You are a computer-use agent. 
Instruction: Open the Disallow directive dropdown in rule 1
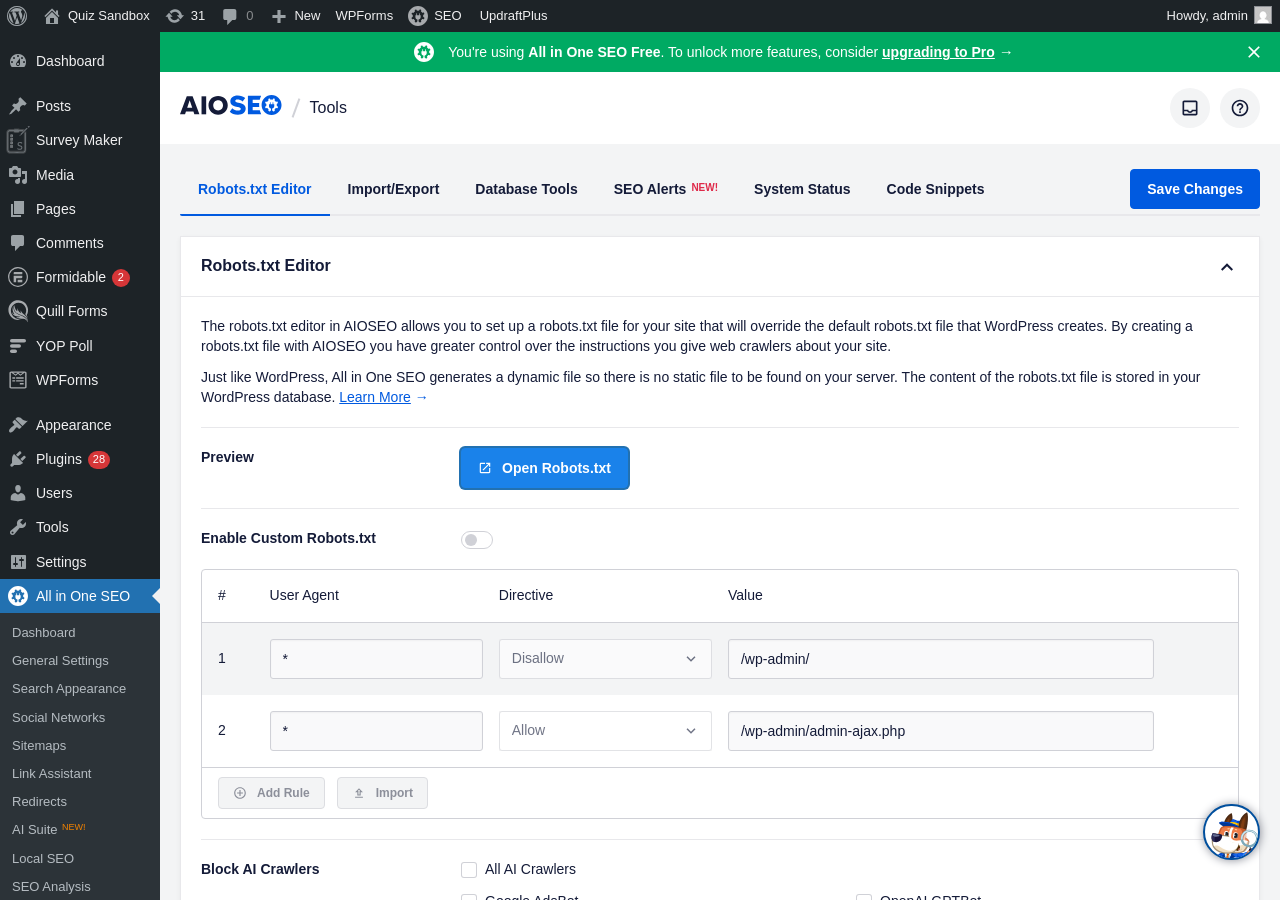tap(605, 659)
